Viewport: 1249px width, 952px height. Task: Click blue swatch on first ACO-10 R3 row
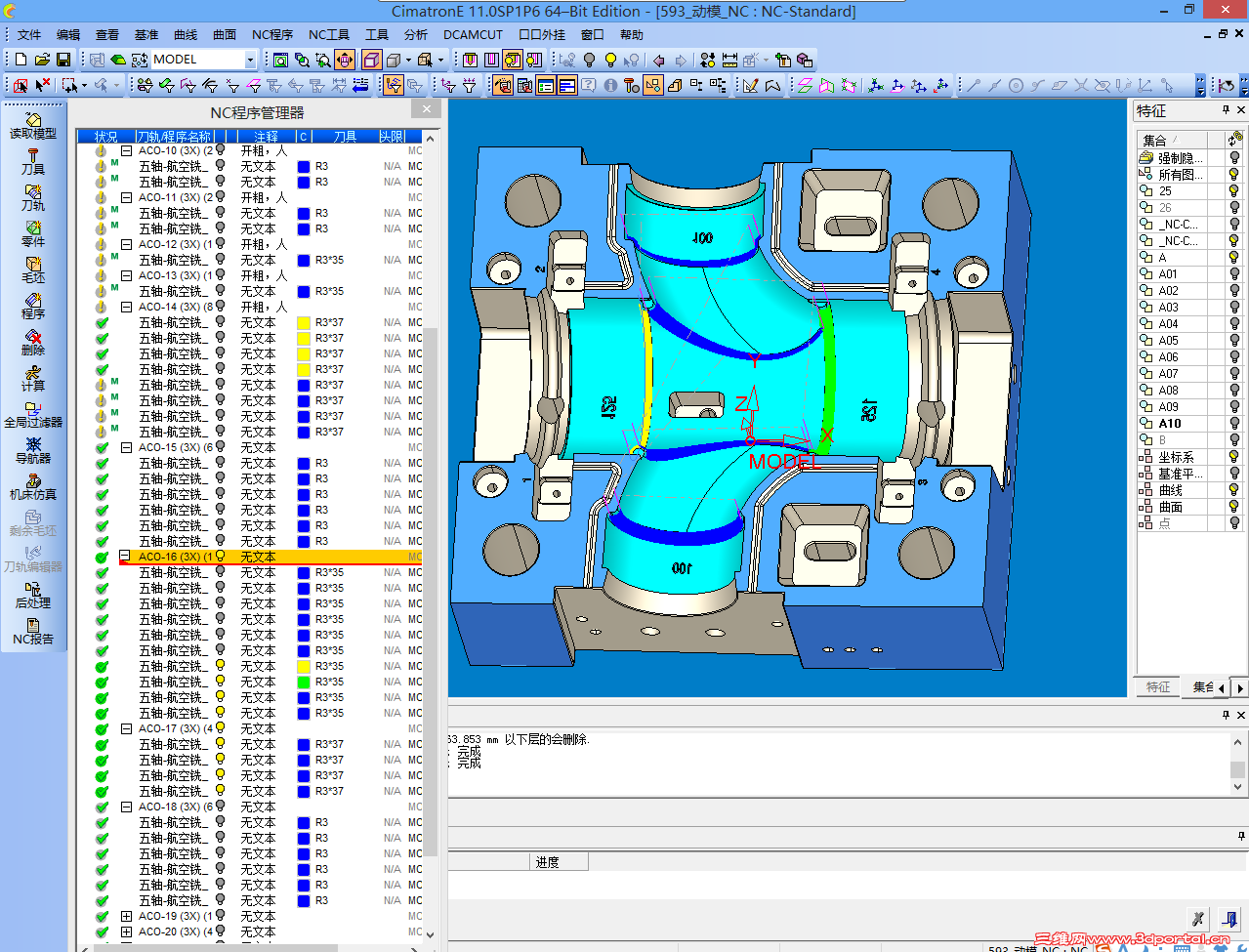coord(304,166)
